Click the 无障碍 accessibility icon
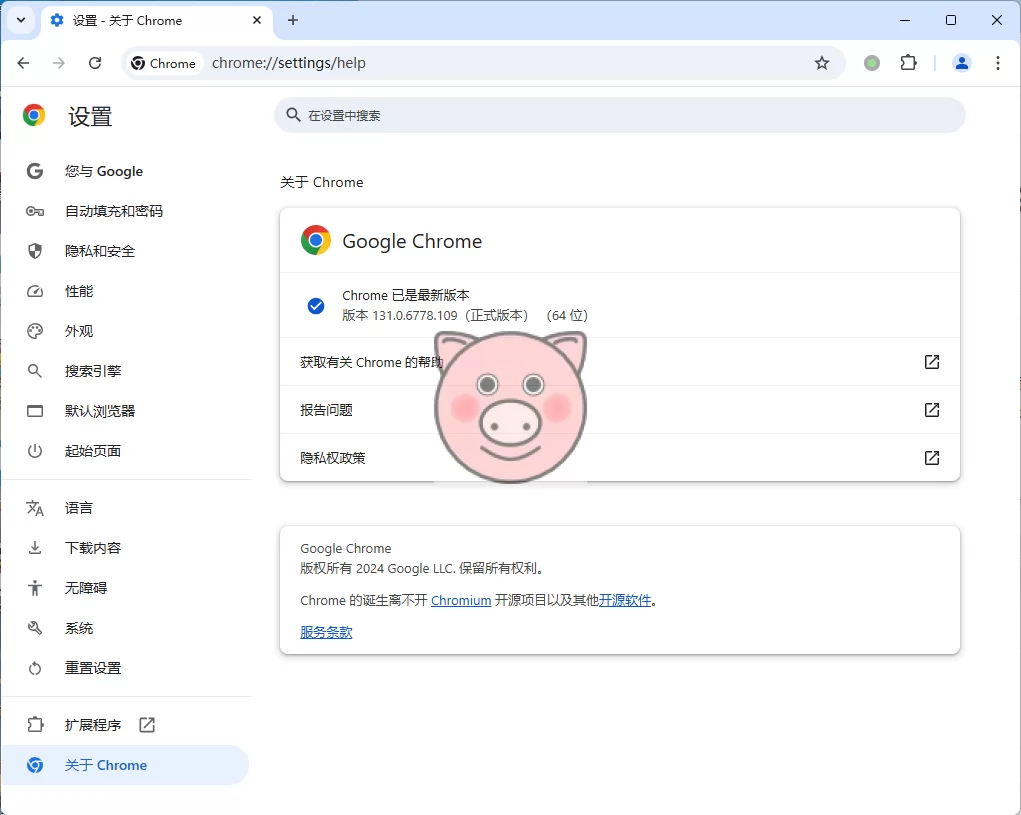Image resolution: width=1021 pixels, height=815 pixels. pos(35,588)
